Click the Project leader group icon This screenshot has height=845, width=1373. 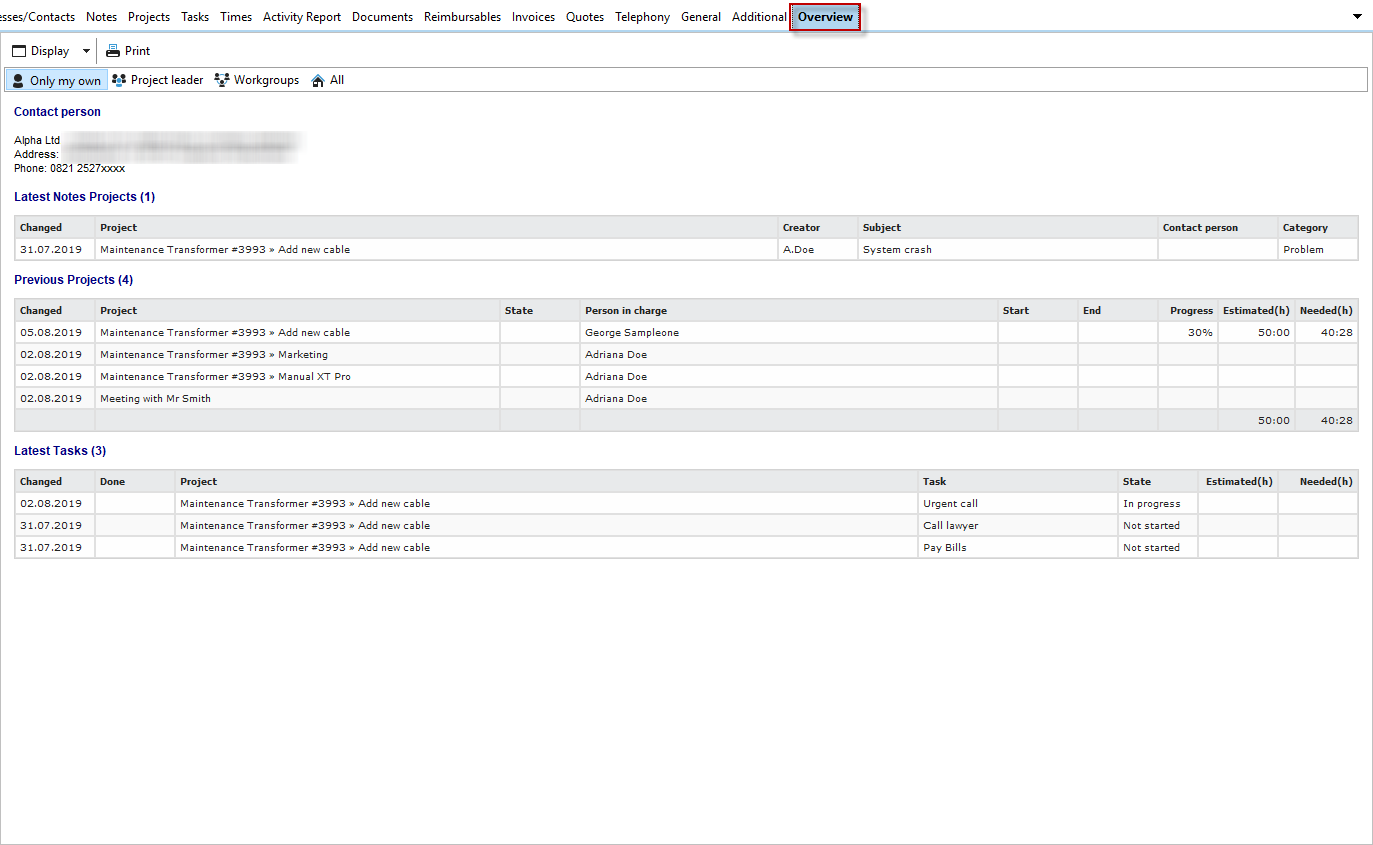click(x=119, y=80)
